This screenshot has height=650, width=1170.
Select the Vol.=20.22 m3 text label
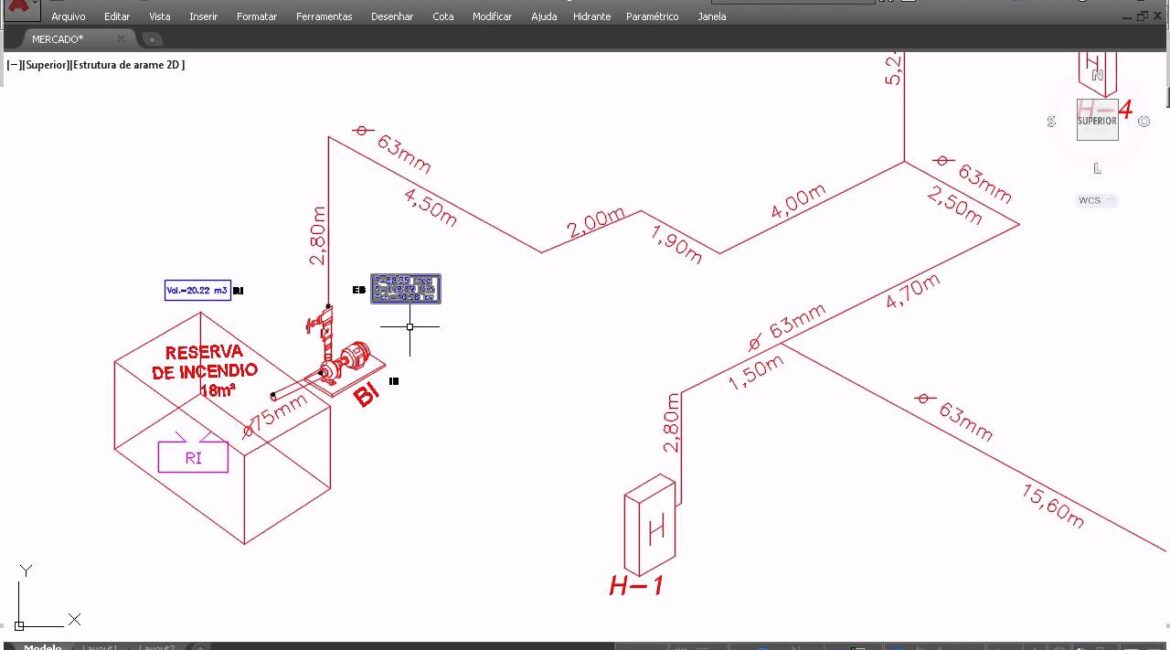[197, 290]
